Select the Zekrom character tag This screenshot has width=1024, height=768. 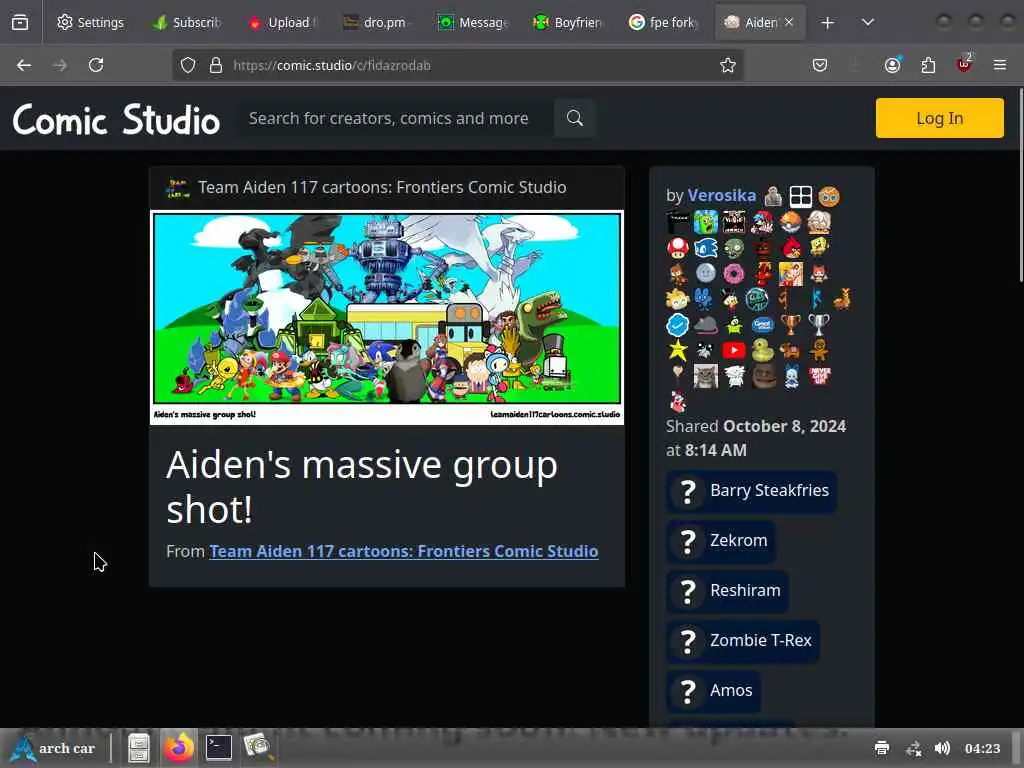point(721,541)
